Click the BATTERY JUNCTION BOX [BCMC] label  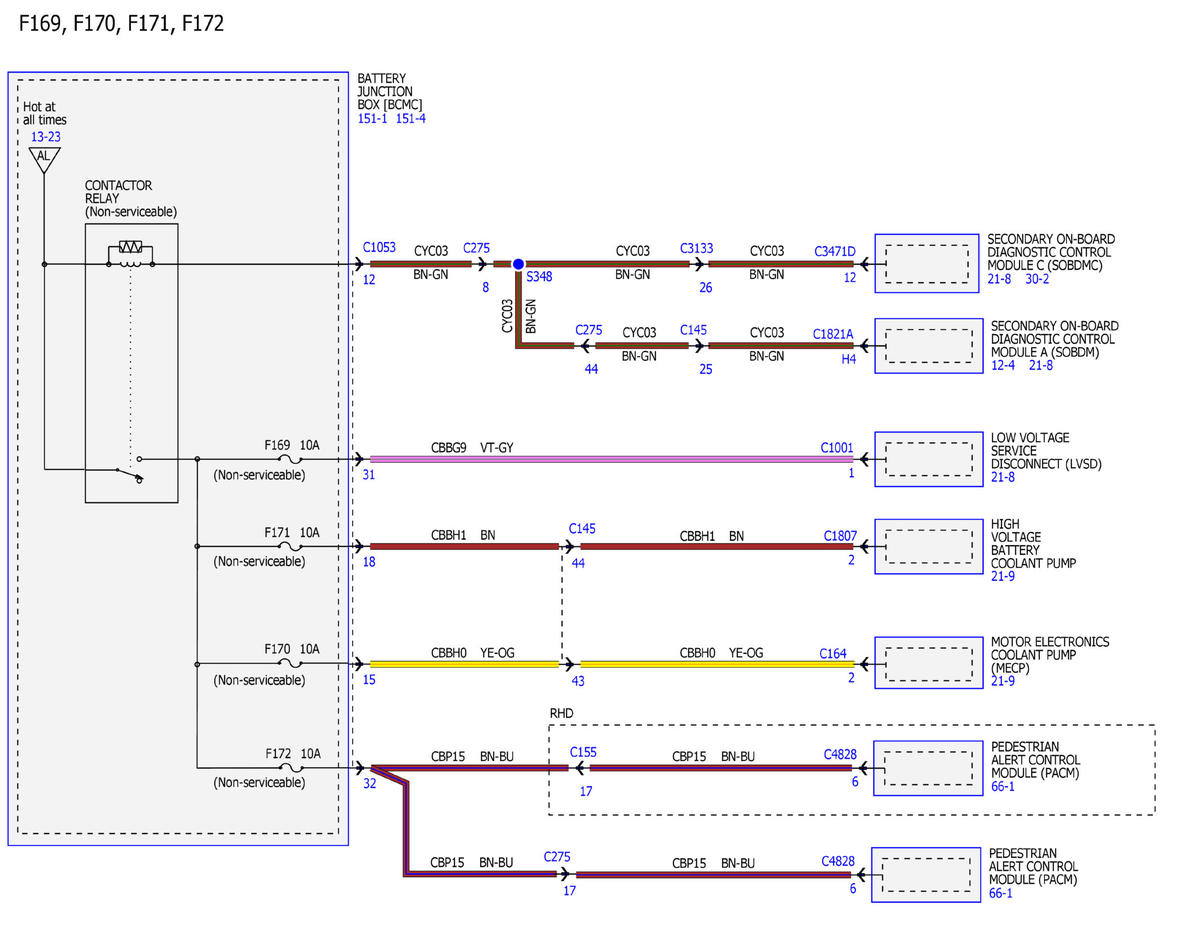pyautogui.click(x=390, y=91)
